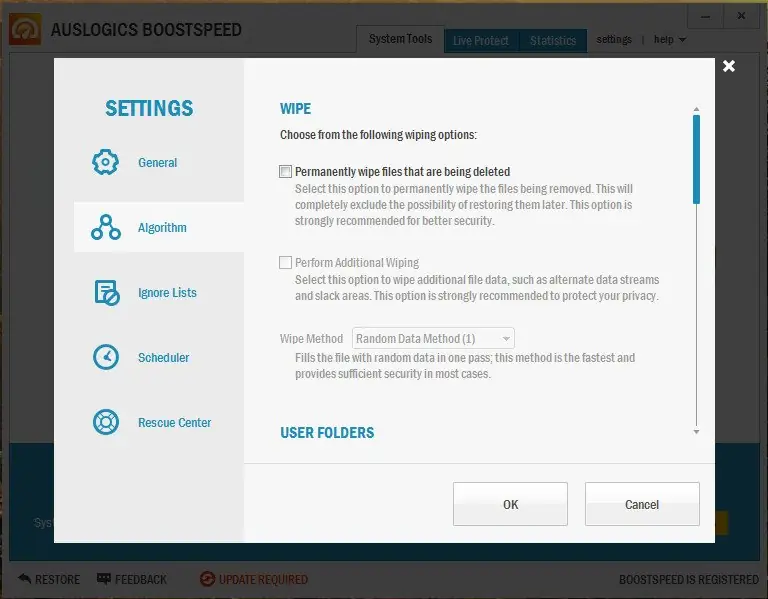Screen dimensions: 768x599
Task: Open the Statistics tab
Action: (x=552, y=41)
